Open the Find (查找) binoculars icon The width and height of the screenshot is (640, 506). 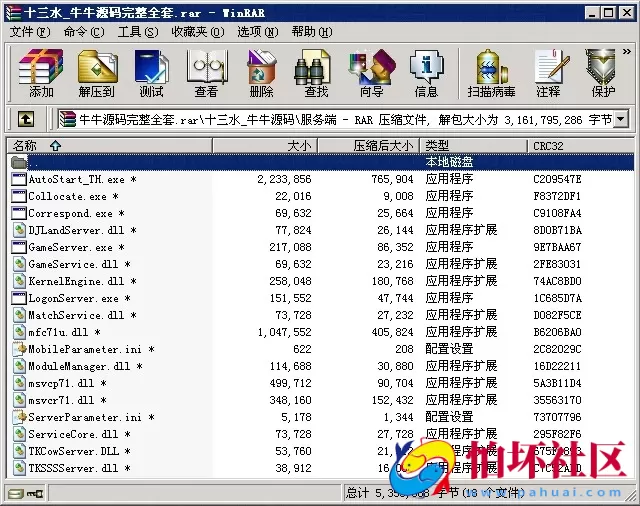(x=316, y=73)
